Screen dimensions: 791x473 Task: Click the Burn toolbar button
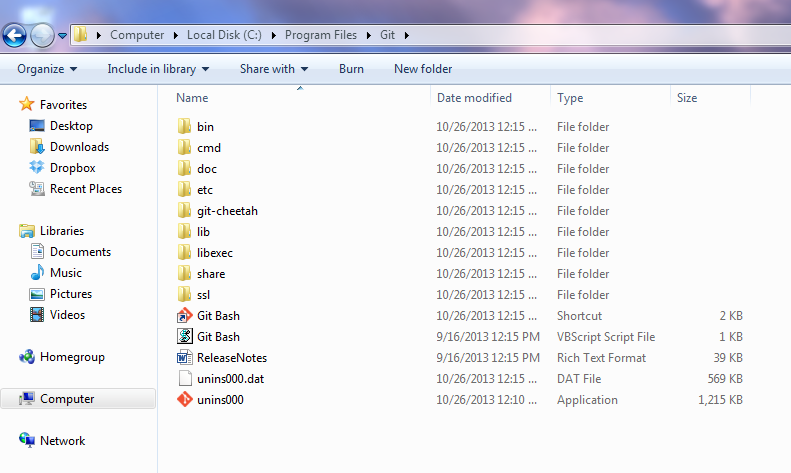tap(351, 69)
